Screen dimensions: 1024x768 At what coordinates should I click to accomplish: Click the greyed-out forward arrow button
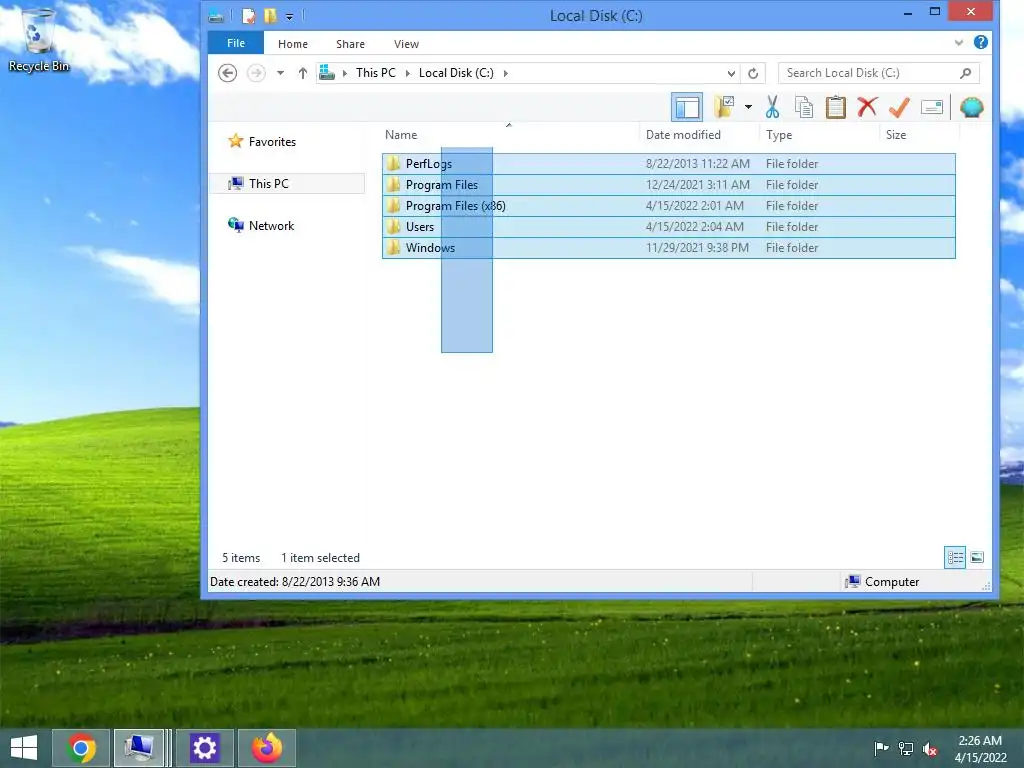[x=256, y=72]
